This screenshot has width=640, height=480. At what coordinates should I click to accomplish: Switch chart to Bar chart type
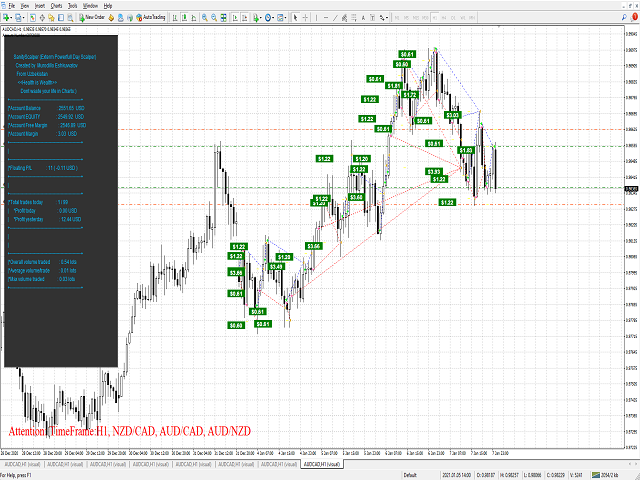(x=175, y=18)
